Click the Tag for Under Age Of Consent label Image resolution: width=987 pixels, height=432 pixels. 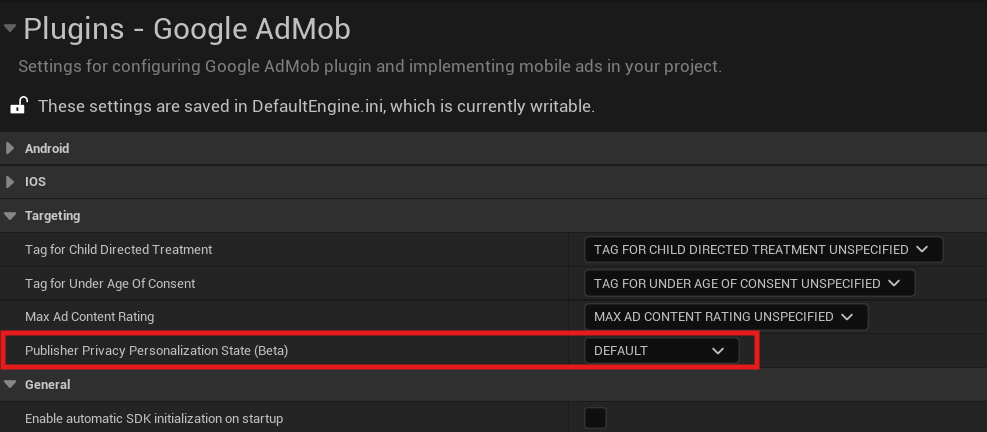point(110,283)
